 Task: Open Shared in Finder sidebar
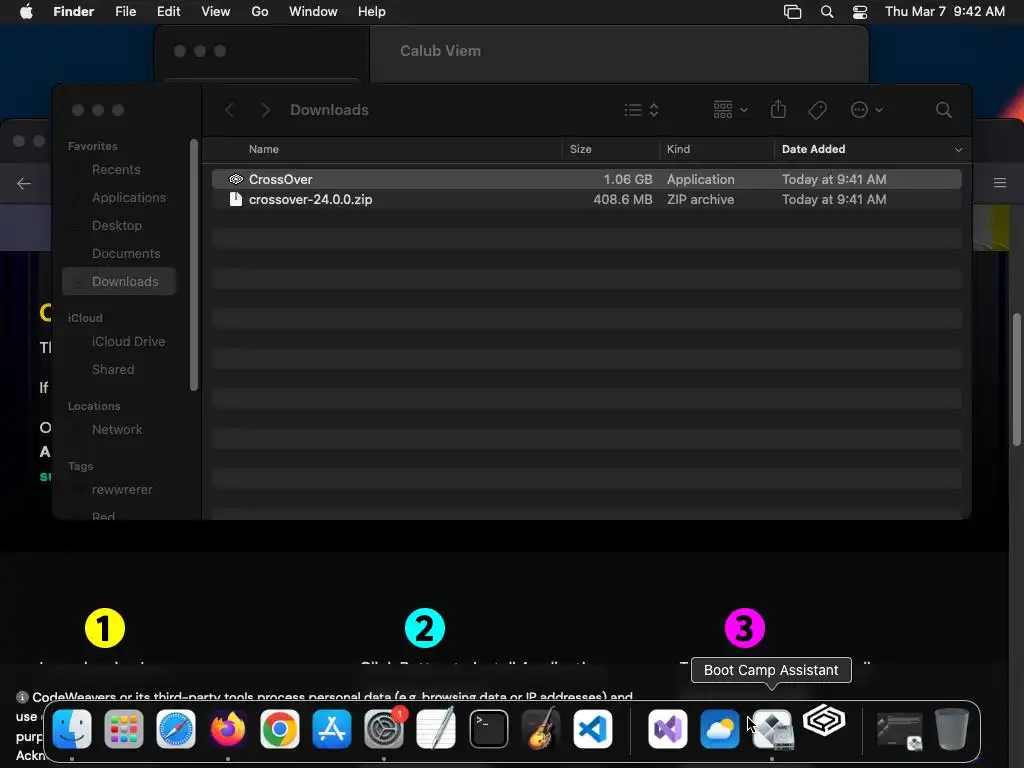pos(112,370)
